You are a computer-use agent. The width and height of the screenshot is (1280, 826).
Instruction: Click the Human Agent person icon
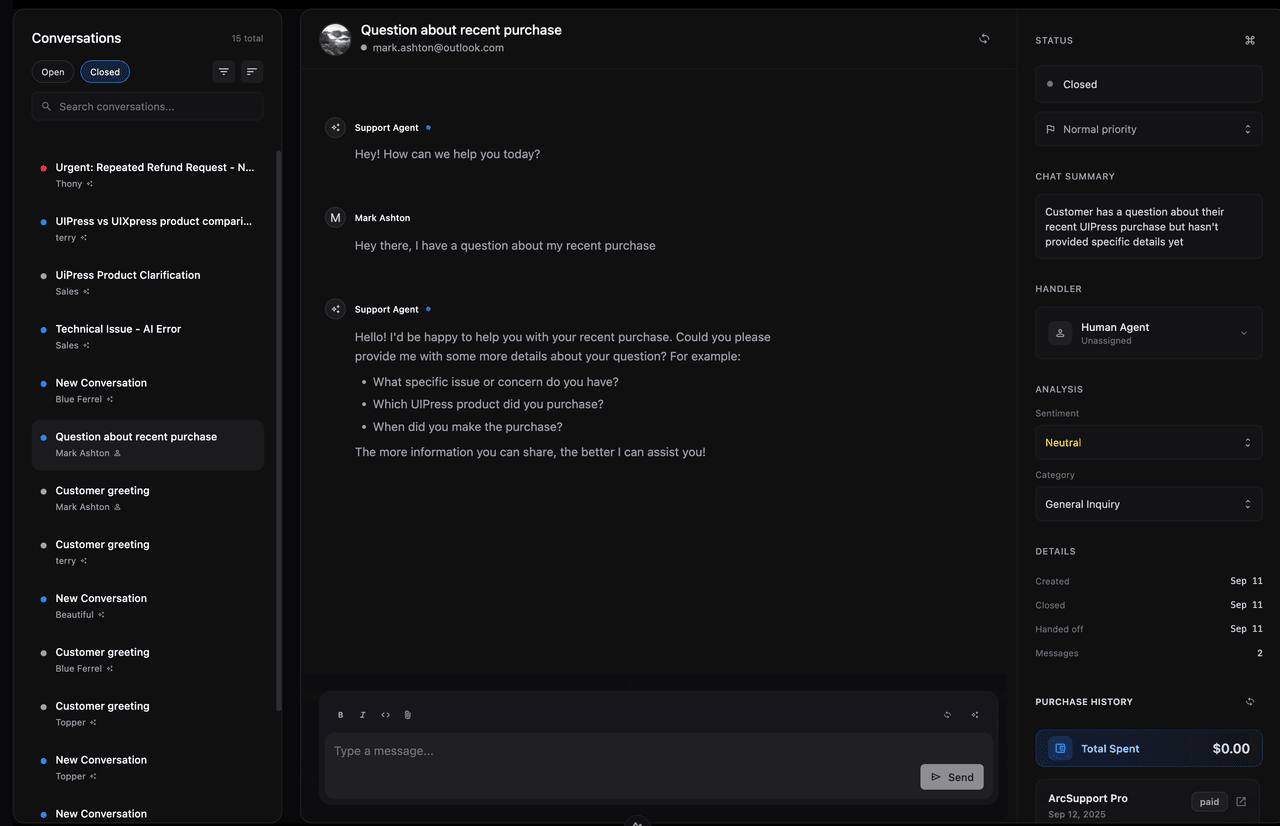coord(1060,333)
